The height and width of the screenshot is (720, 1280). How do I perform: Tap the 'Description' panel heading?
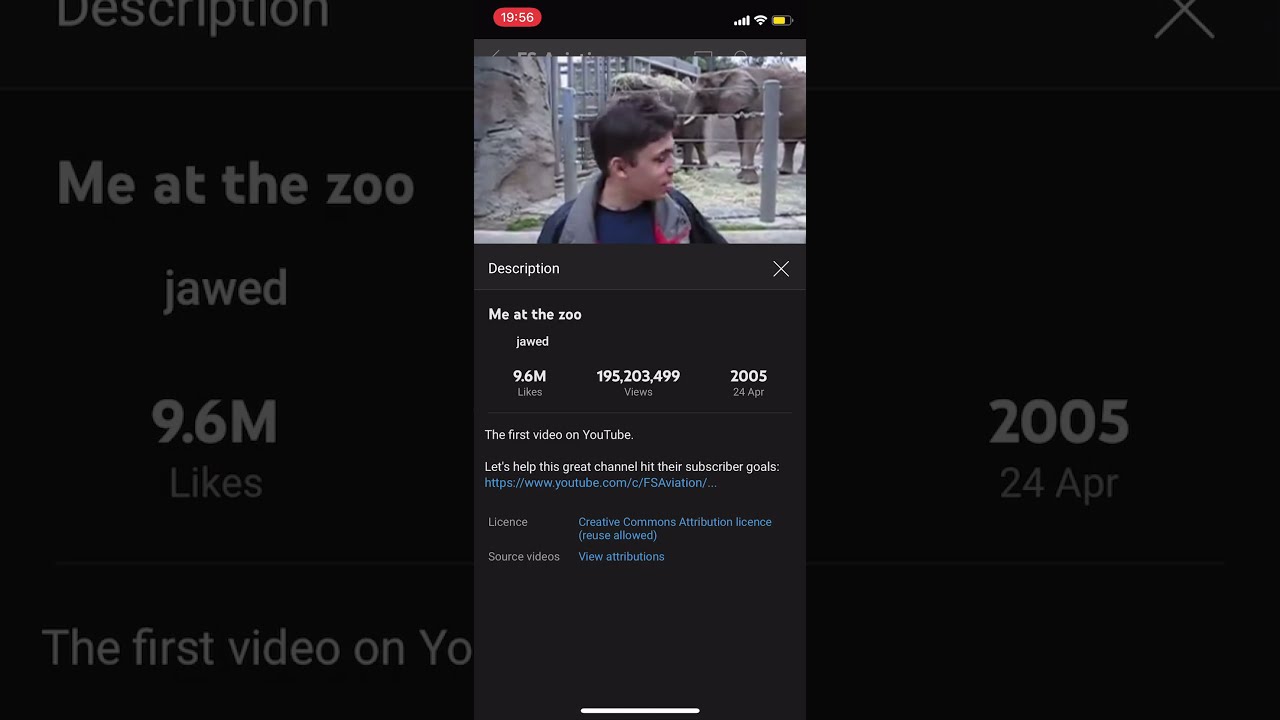click(524, 269)
